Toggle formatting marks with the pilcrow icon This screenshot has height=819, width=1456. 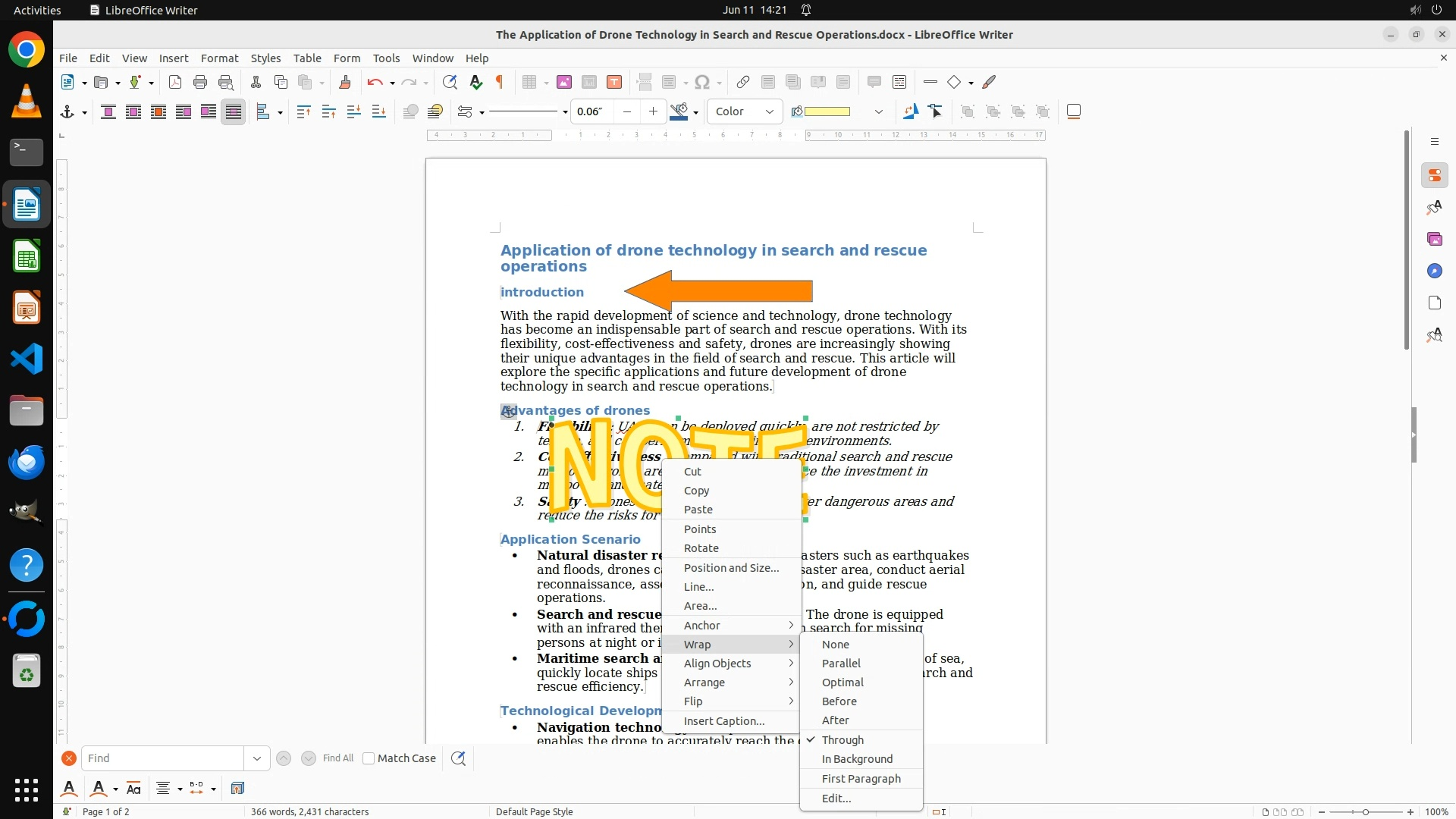point(500,82)
